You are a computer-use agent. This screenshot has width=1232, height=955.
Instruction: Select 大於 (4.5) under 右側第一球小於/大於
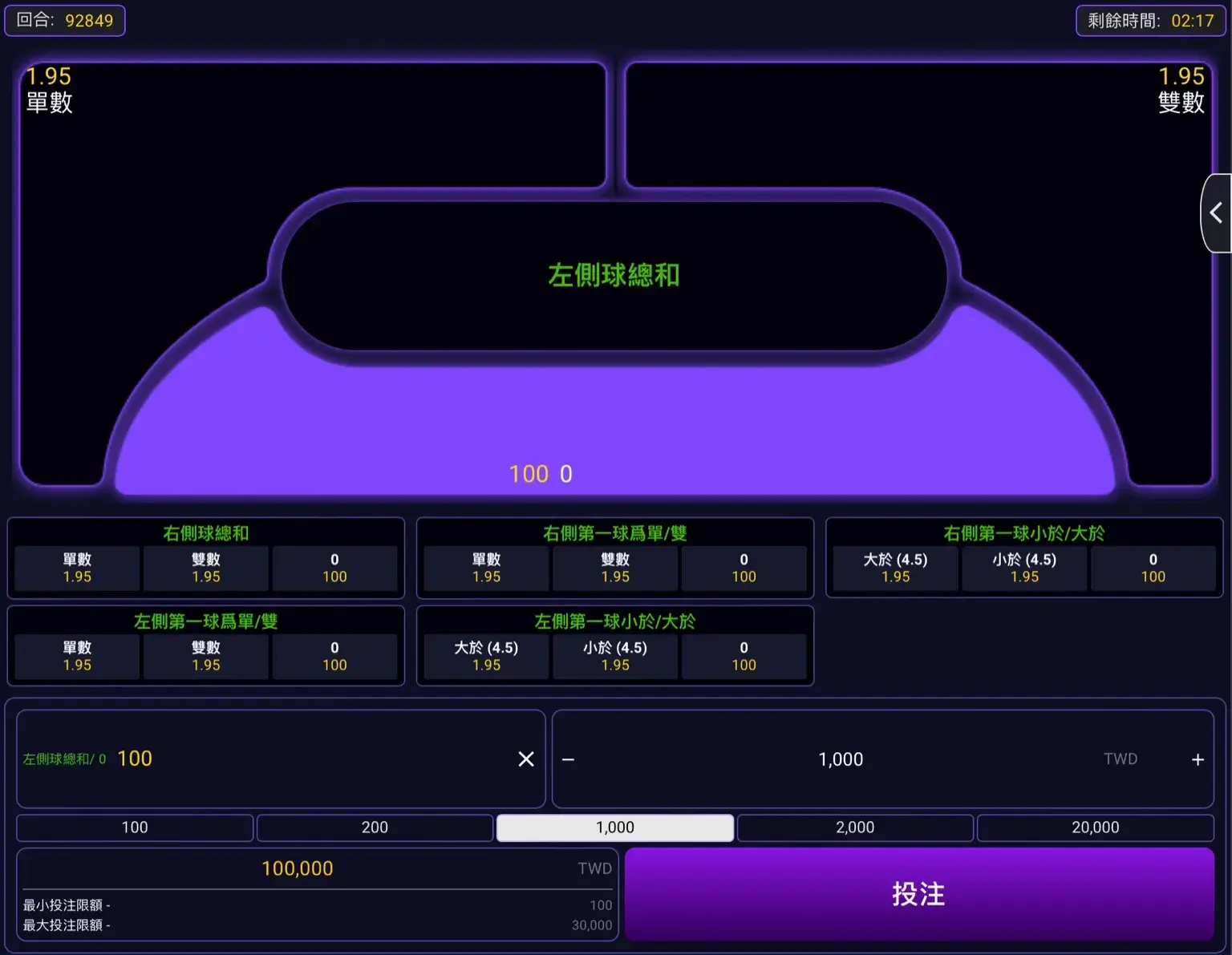895,569
